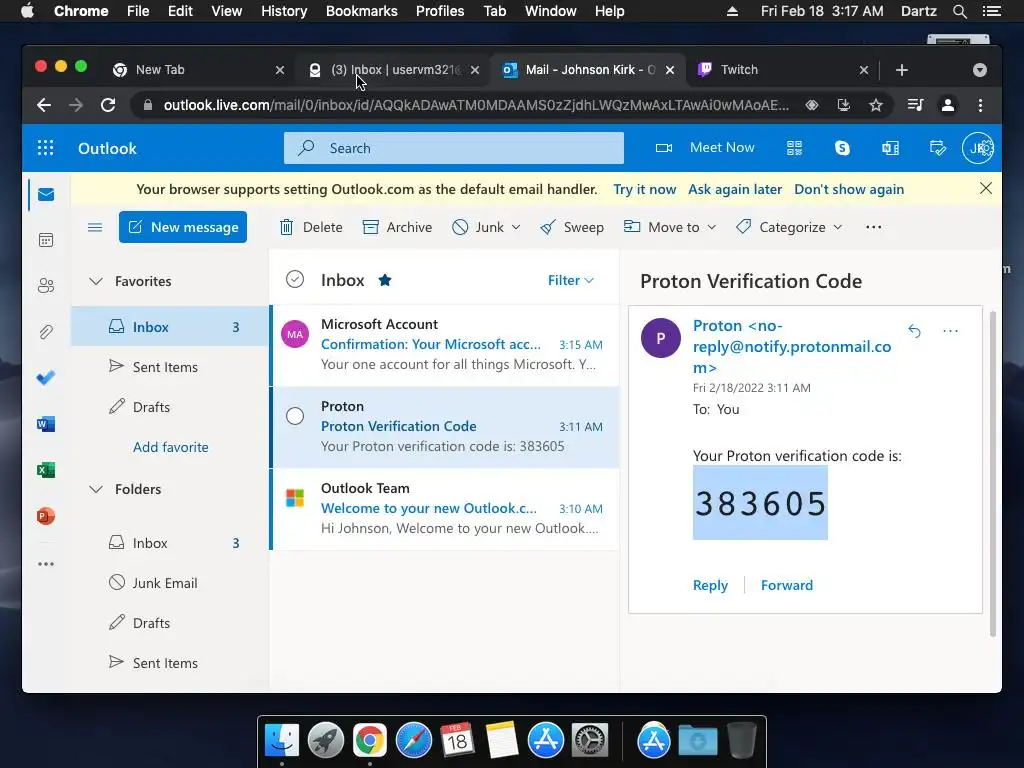Screen dimensions: 1024x768
Task: Open the History menu in menu bar
Action: pyautogui.click(x=284, y=11)
